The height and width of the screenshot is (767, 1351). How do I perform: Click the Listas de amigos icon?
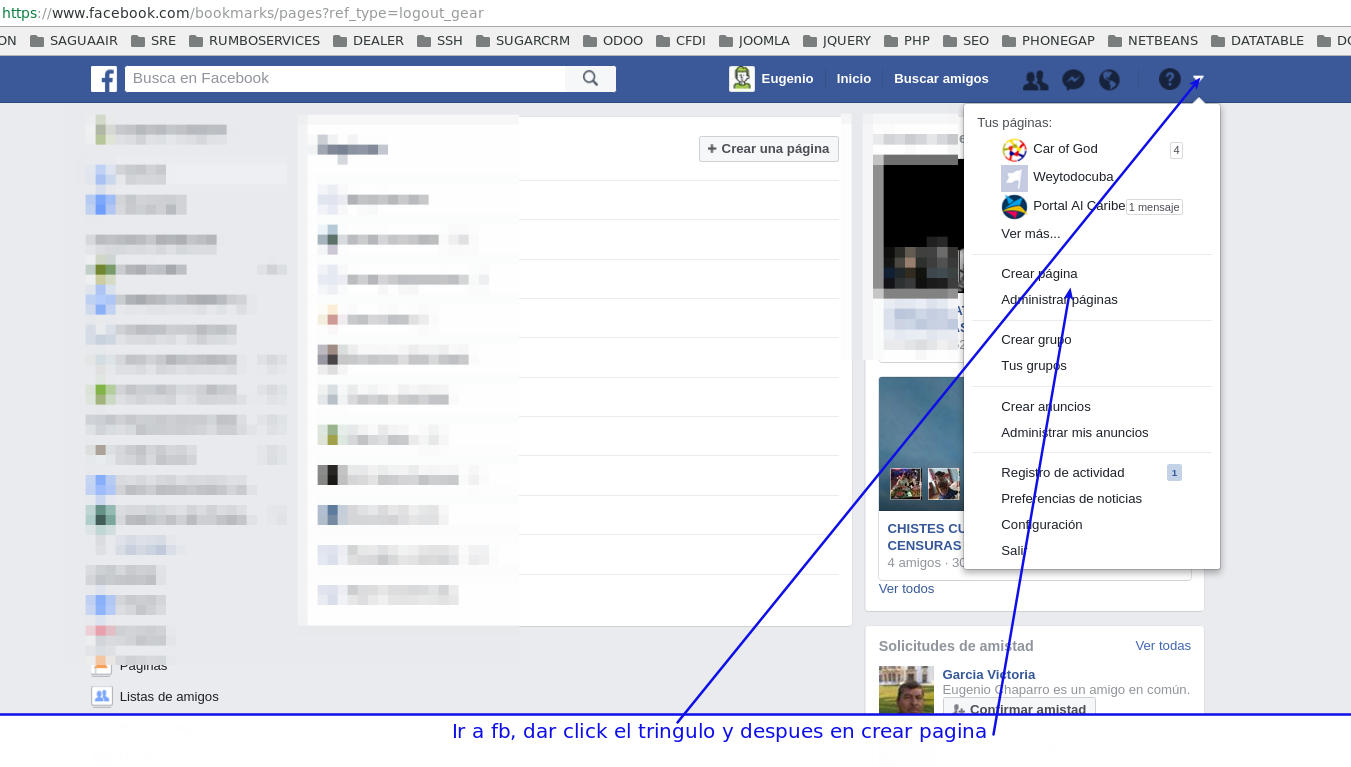click(101, 696)
